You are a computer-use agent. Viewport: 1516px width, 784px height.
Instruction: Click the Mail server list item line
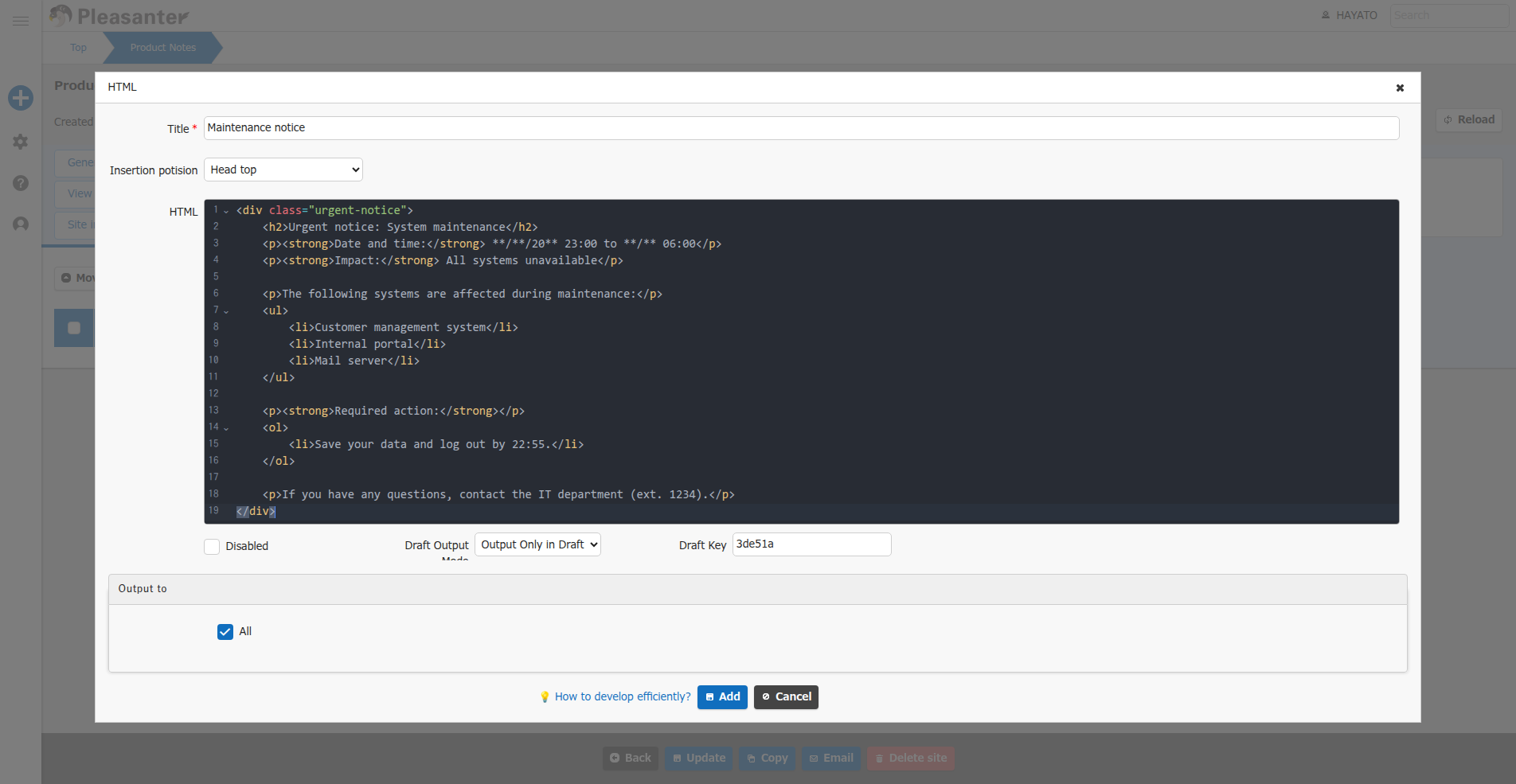[354, 361]
